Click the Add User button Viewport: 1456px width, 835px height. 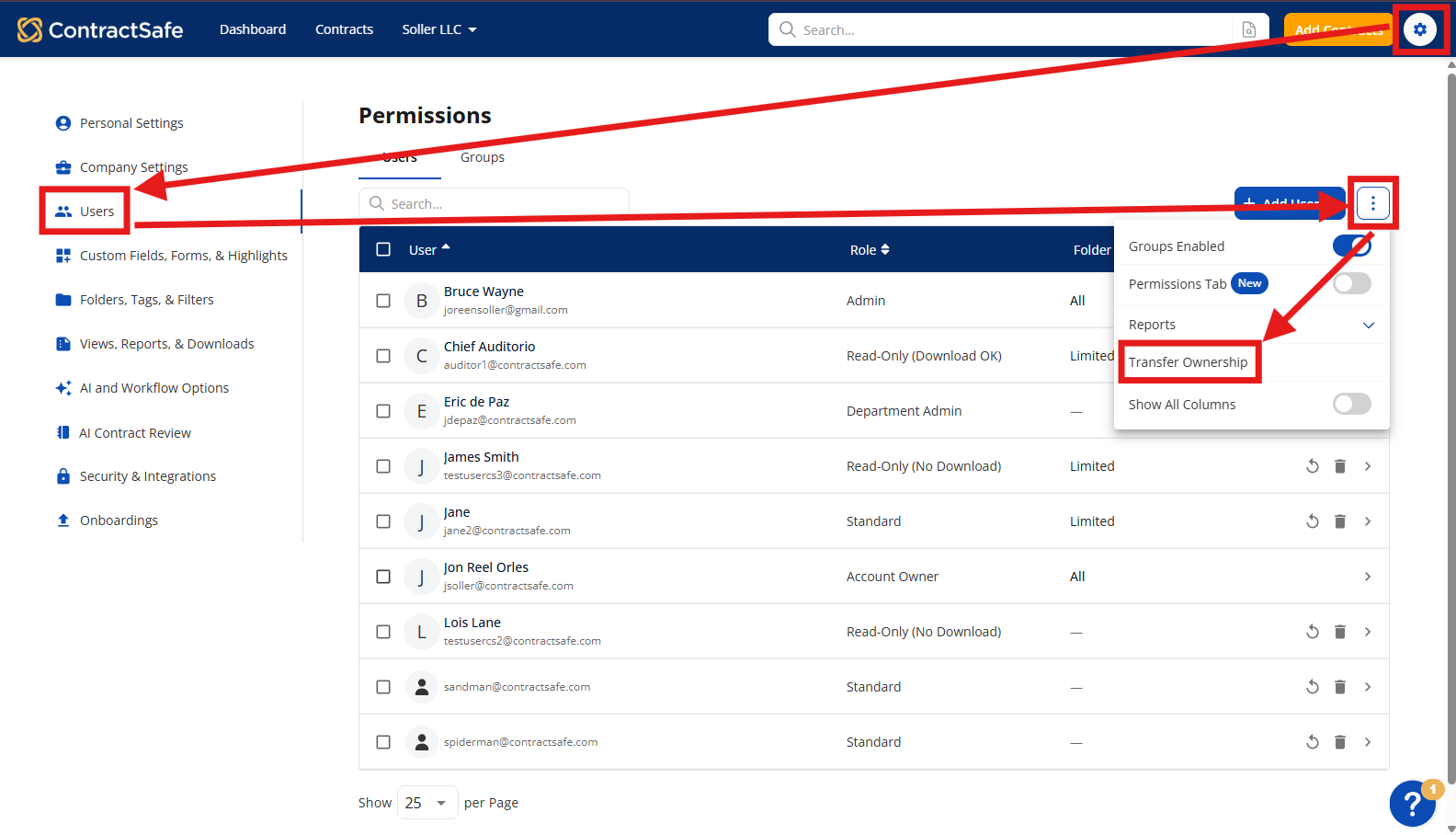coord(1290,203)
